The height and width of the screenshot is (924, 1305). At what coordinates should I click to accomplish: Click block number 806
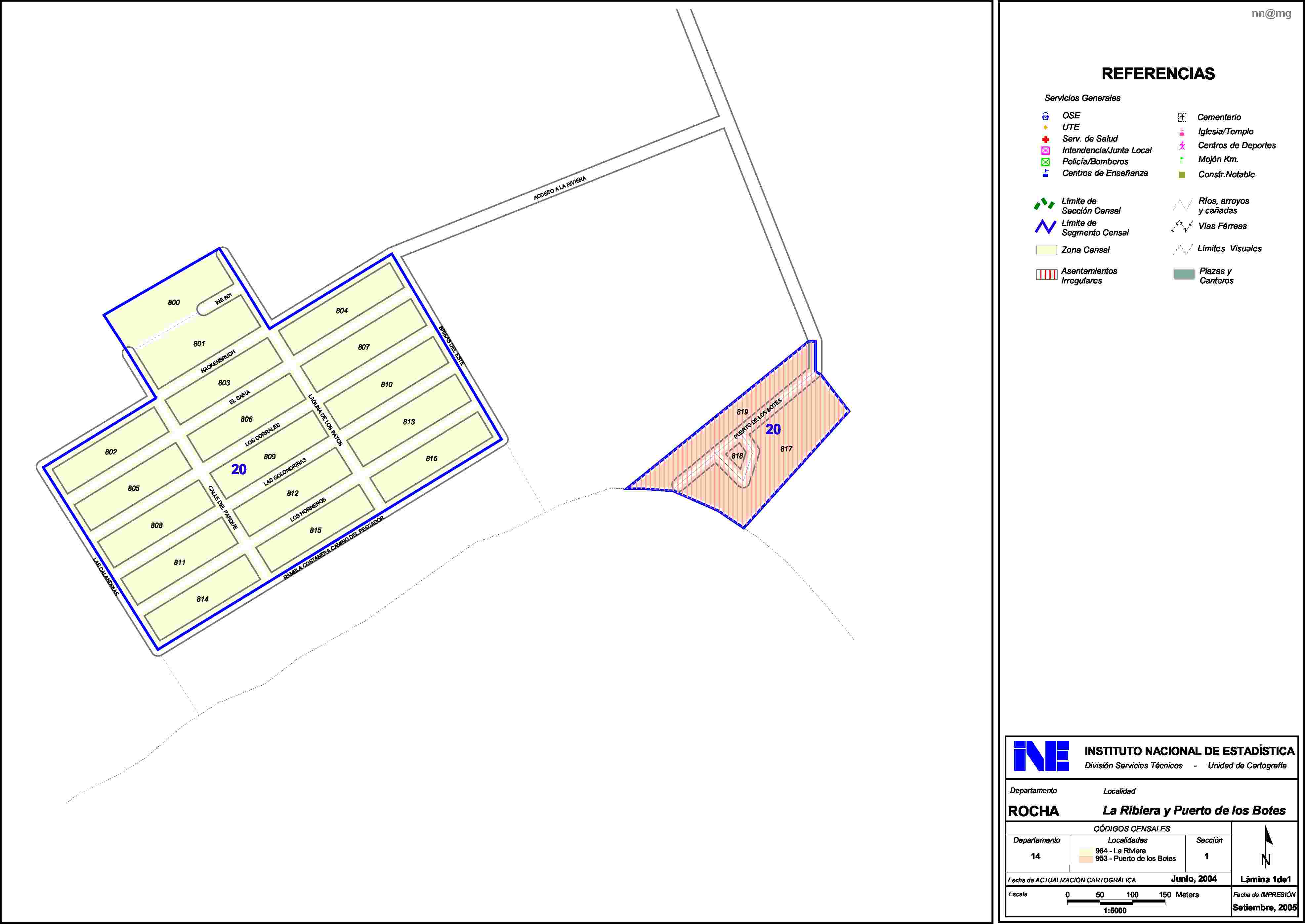[246, 419]
